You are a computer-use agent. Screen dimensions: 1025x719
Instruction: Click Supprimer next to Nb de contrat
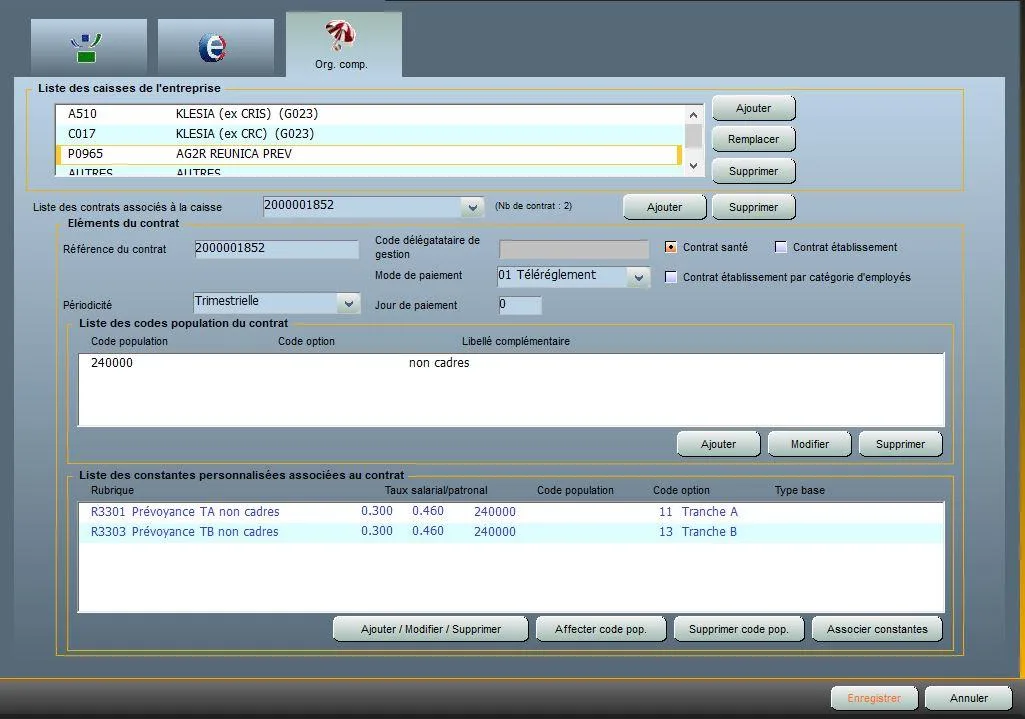(x=753, y=207)
